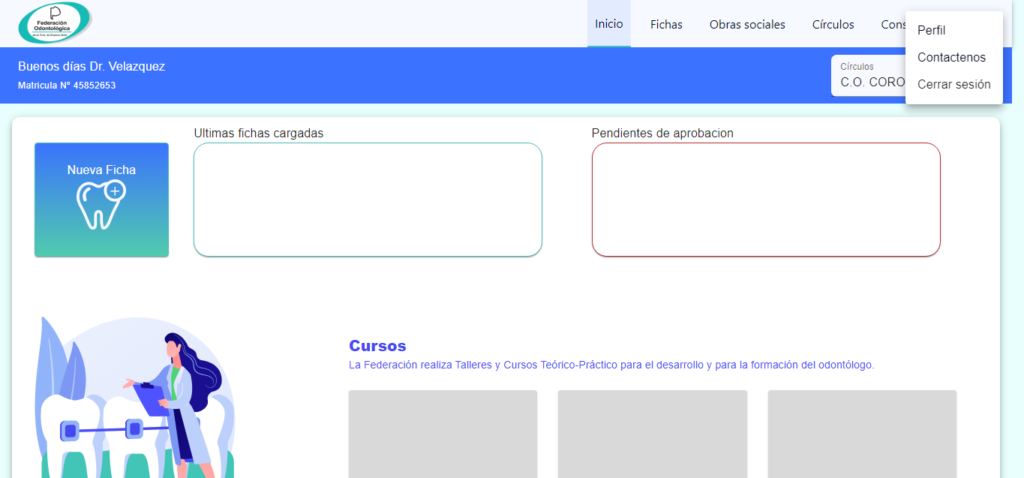The image size is (1024, 478).
Task: Click the Matricula Nº 45852653 text
Action: 66,85
